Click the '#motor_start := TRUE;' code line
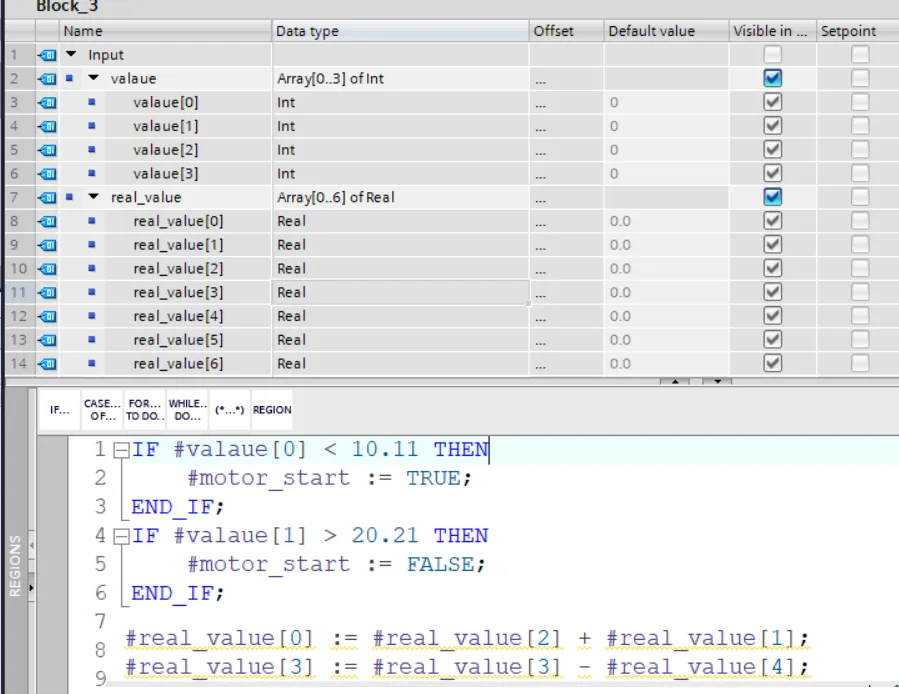Viewport: 899px width, 694px height. click(x=330, y=478)
